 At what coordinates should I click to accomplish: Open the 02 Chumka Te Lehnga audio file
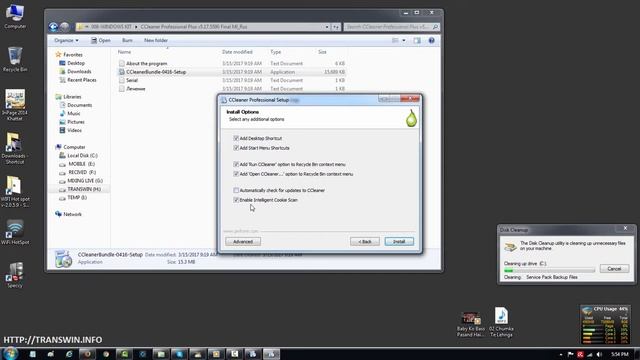pyautogui.click(x=501, y=322)
